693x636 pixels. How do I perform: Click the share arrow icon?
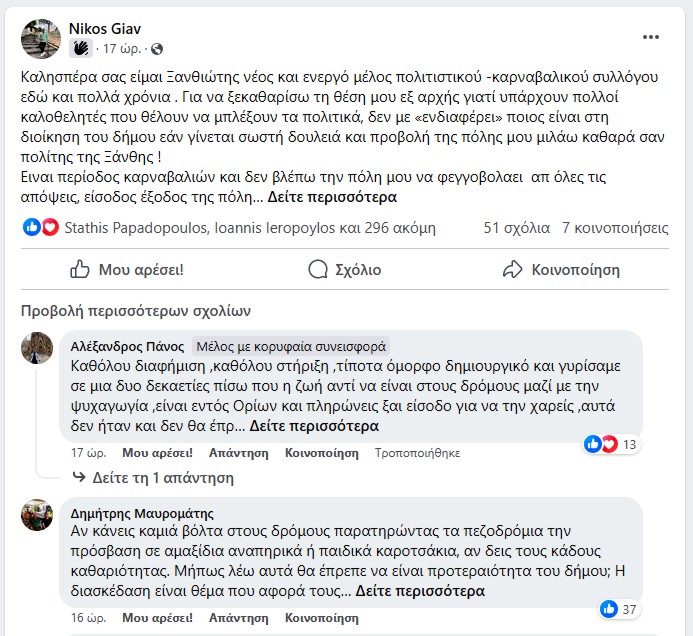point(513,270)
